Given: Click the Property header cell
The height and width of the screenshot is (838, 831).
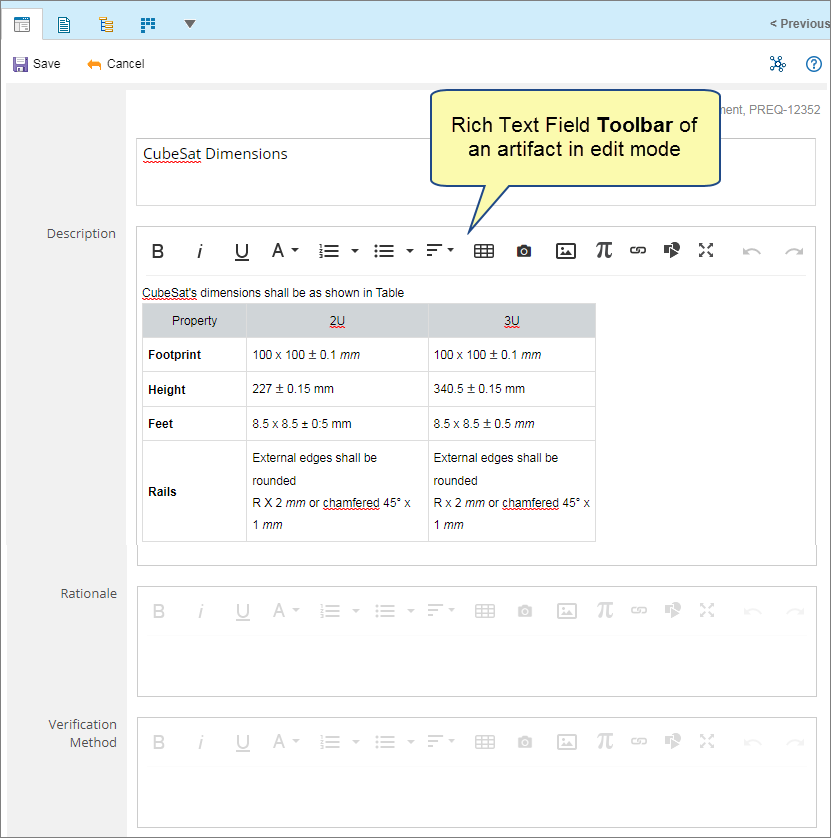Looking at the screenshot, I should pyautogui.click(x=195, y=321).
